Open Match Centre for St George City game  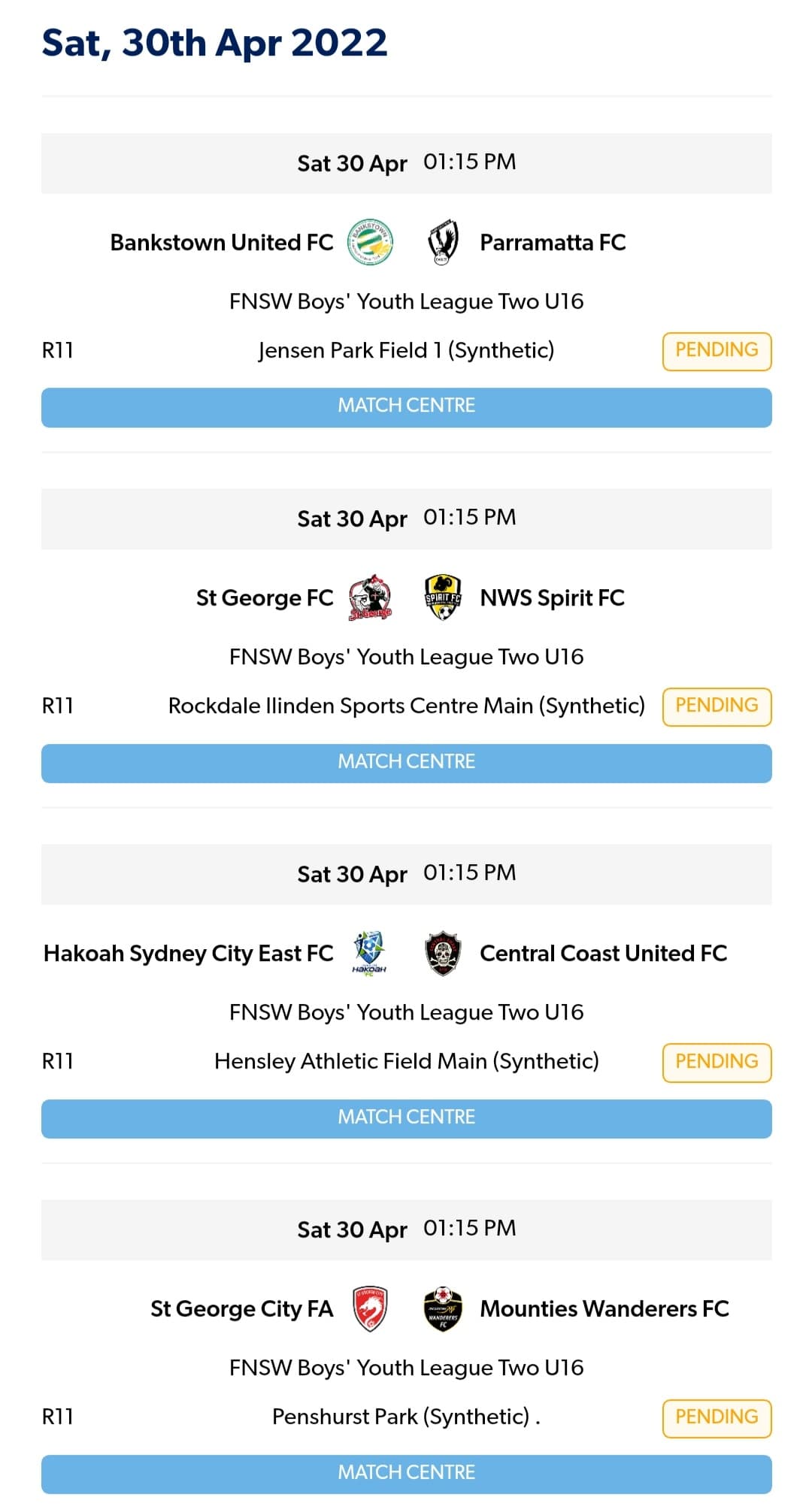click(x=406, y=1471)
